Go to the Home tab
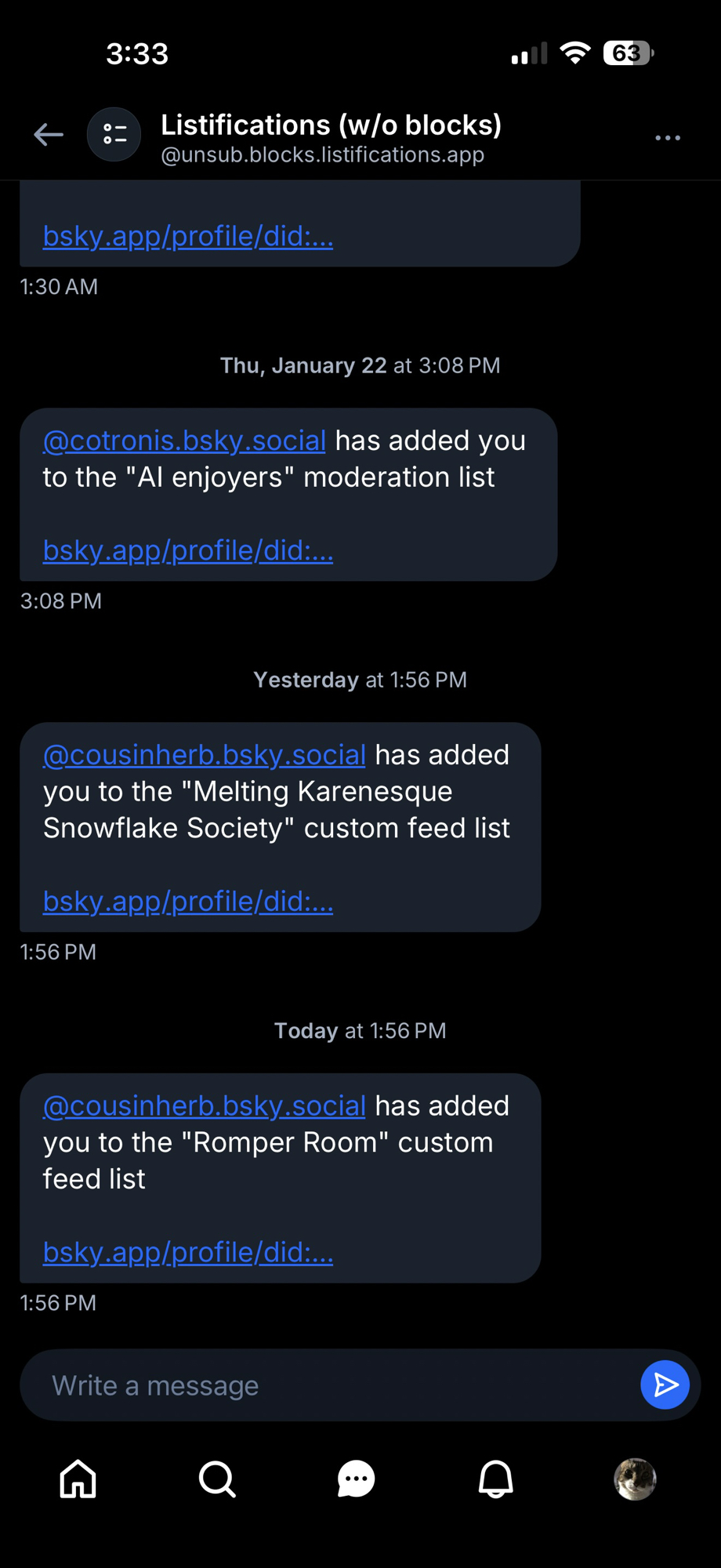 click(78, 1479)
